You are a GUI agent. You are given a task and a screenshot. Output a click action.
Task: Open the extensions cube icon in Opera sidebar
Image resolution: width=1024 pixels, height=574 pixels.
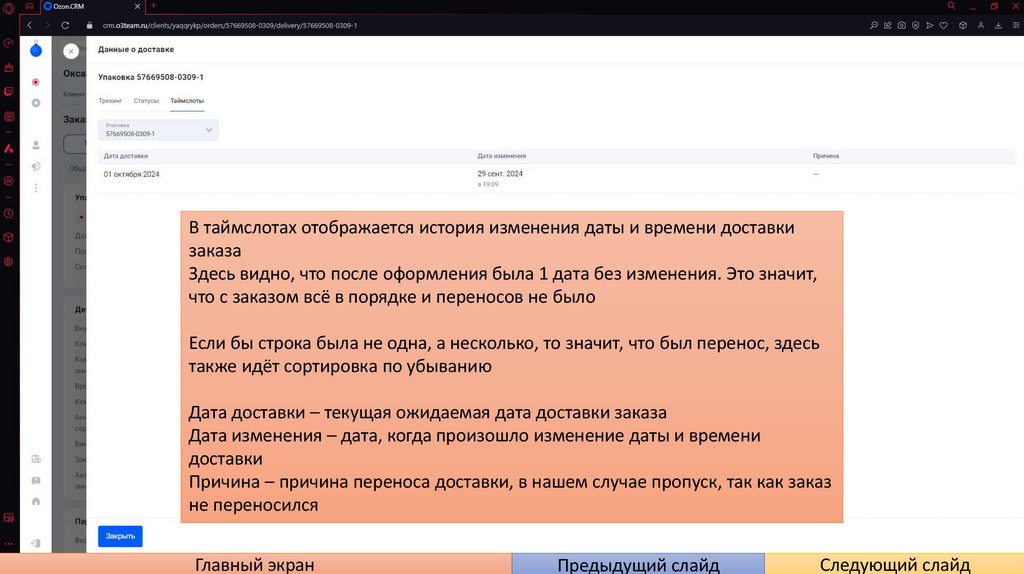pyautogui.click(x=8, y=237)
